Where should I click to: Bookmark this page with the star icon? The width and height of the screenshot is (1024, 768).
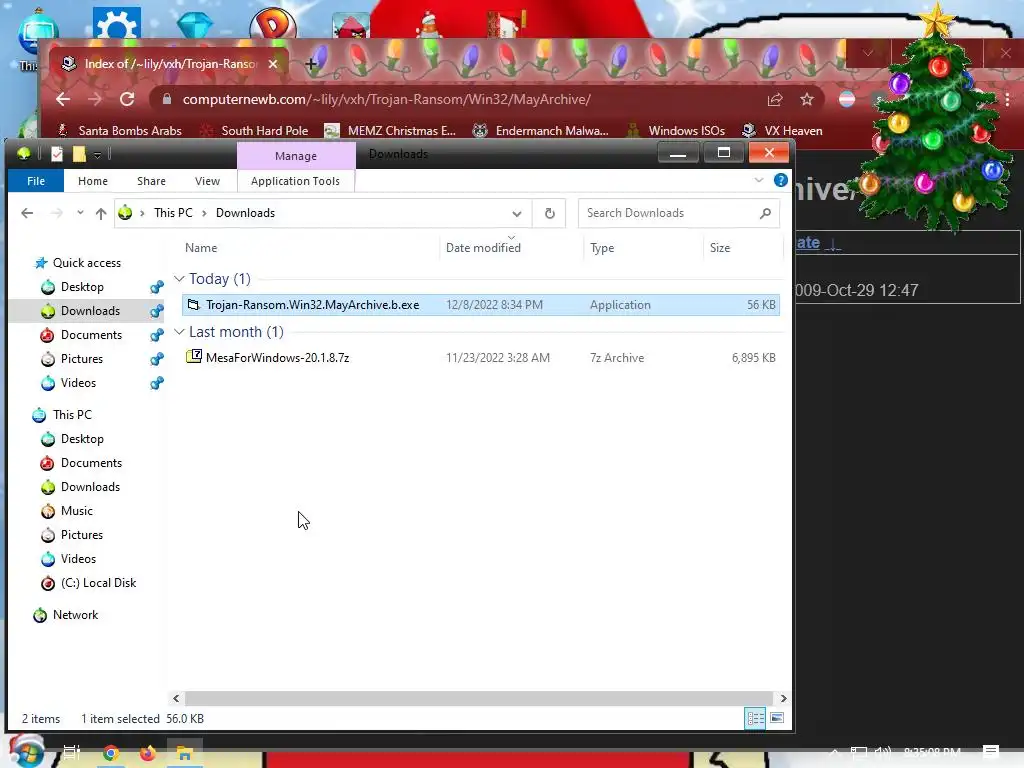coord(807,99)
